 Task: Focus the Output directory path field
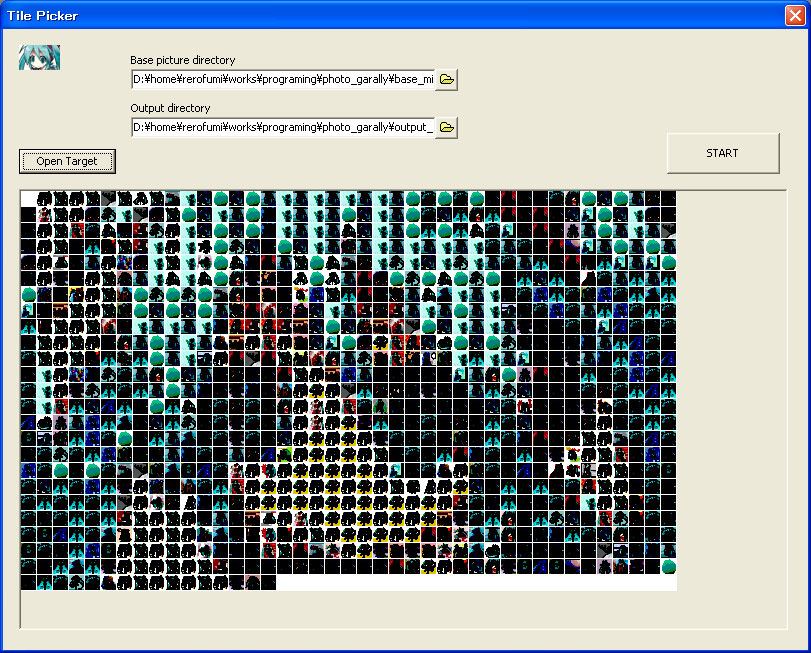(x=283, y=127)
